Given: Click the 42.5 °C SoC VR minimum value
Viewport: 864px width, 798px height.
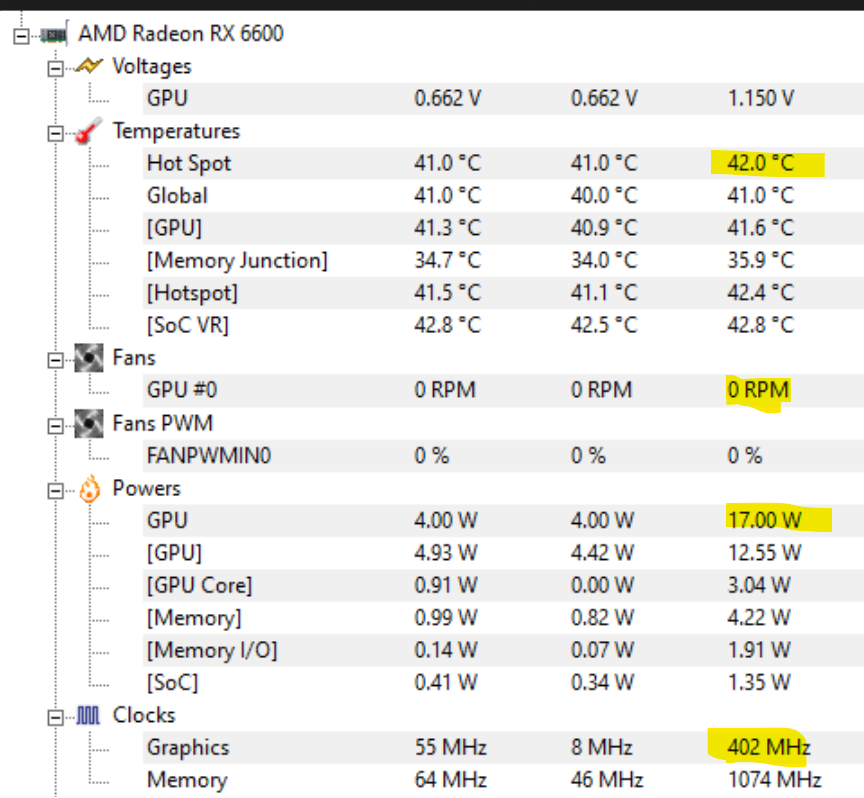Looking at the screenshot, I should tap(604, 325).
